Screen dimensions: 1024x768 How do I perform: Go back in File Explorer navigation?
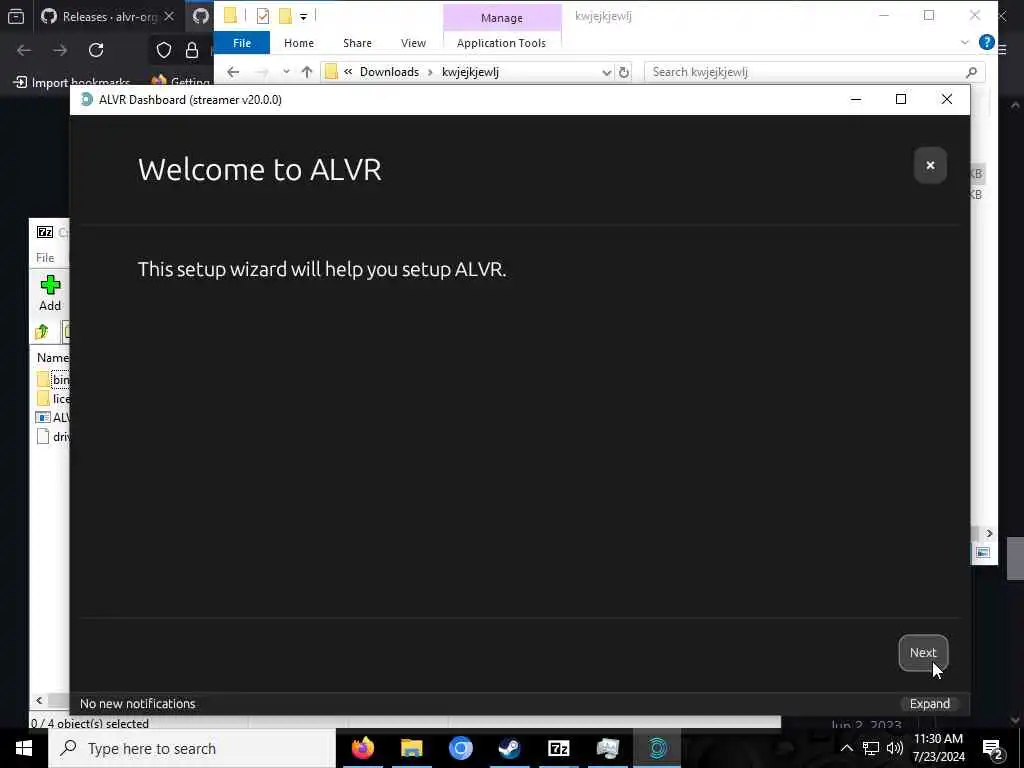click(233, 72)
